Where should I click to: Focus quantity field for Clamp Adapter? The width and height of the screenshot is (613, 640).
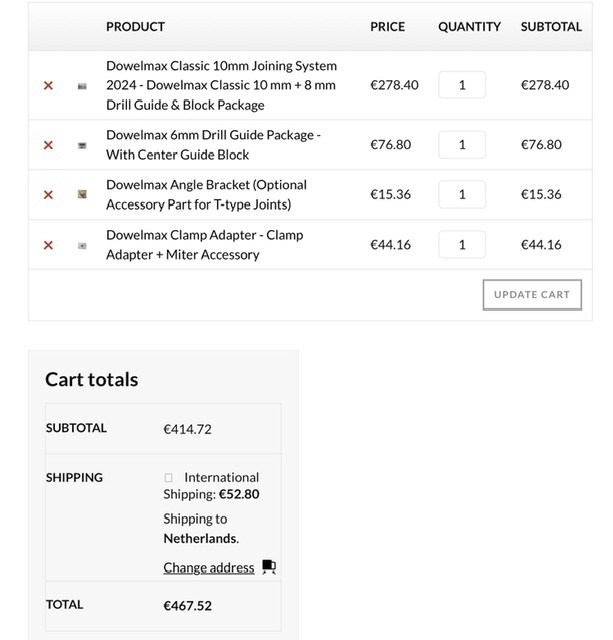click(x=462, y=244)
